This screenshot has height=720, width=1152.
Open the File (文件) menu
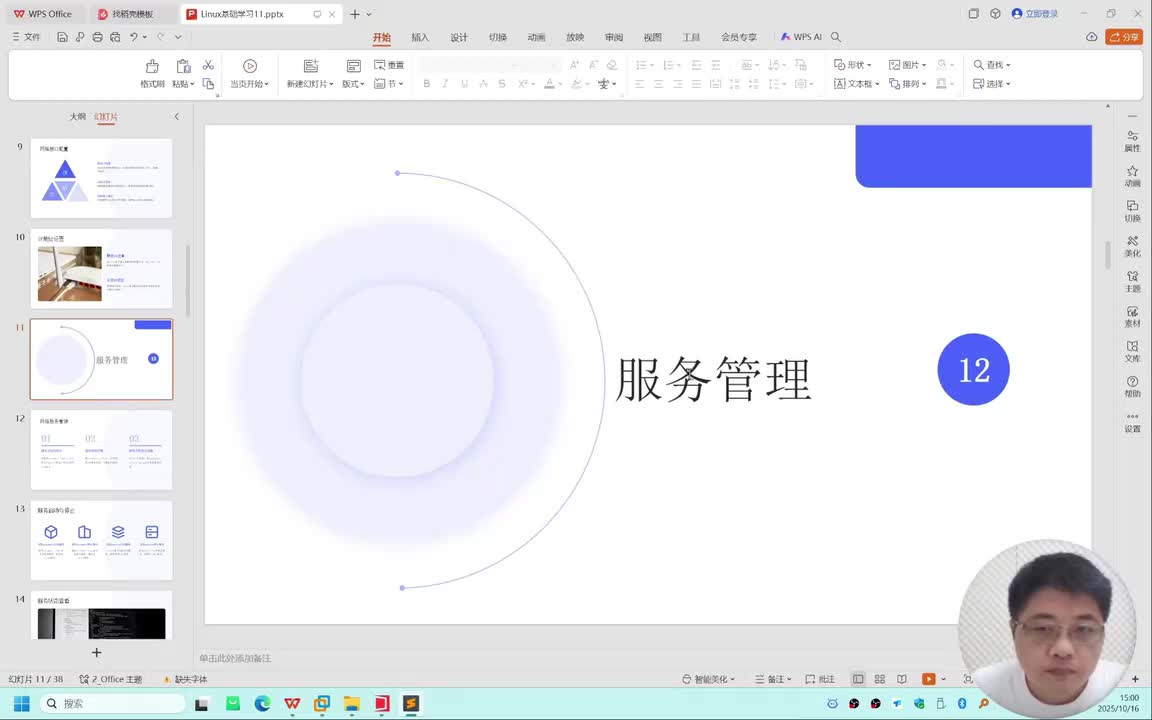tap(26, 37)
